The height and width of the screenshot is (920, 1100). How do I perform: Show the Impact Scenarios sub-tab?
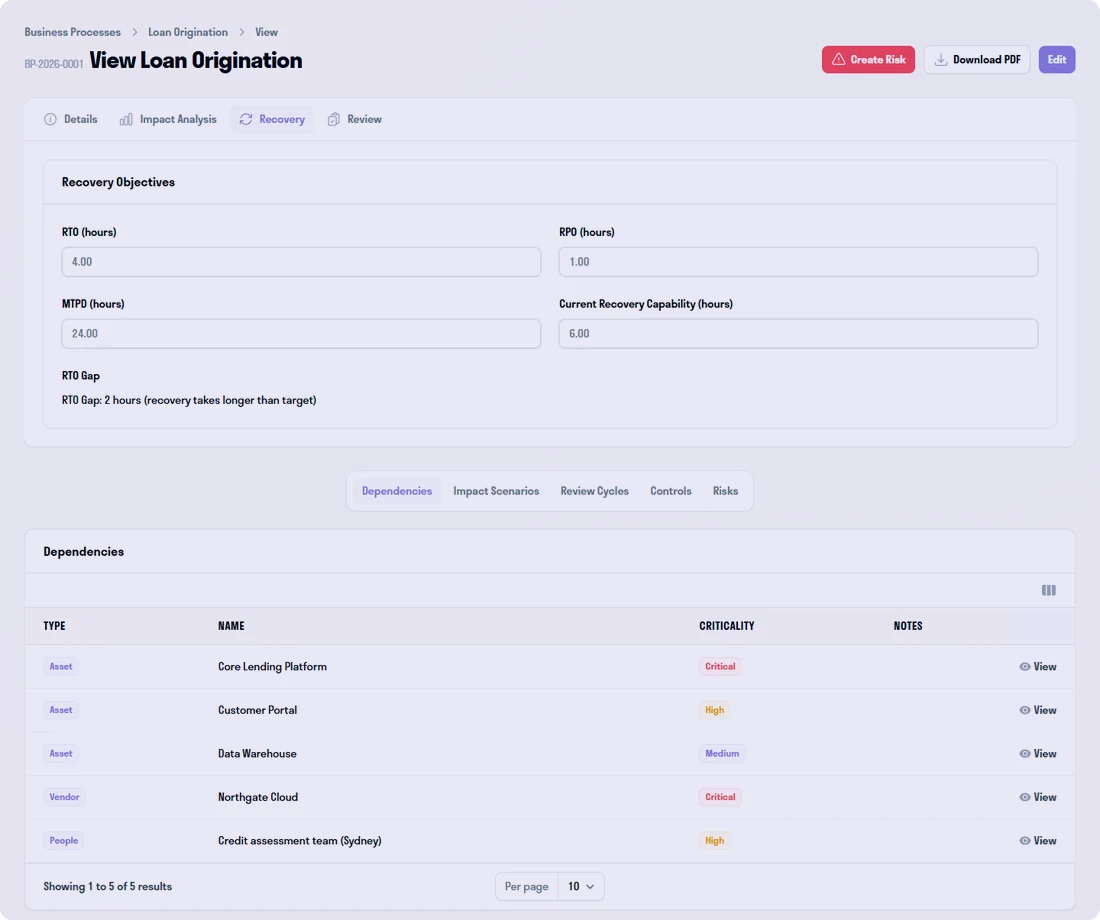pos(496,491)
